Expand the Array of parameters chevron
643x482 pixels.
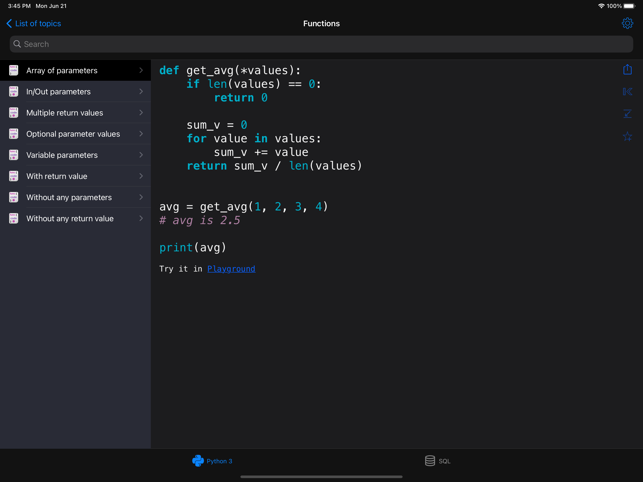point(141,71)
